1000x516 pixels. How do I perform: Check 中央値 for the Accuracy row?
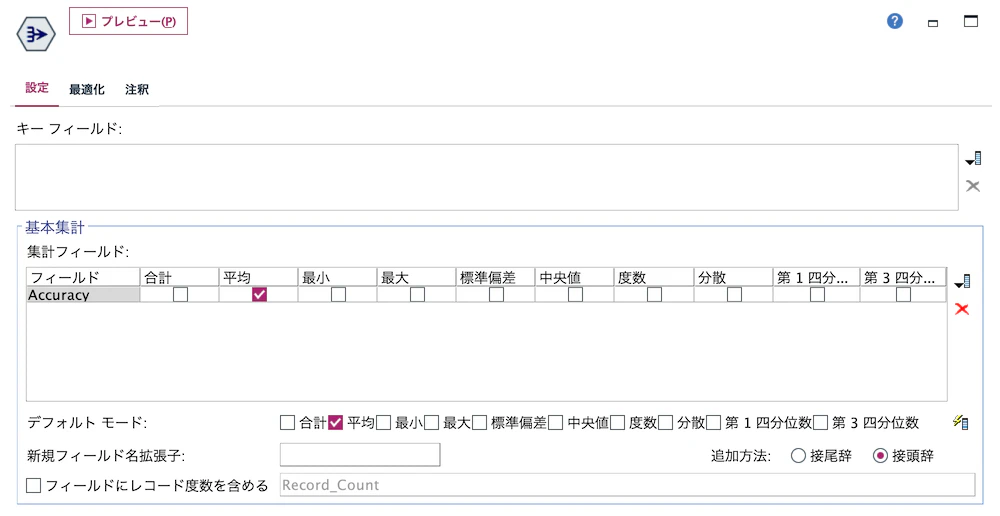coord(575,295)
